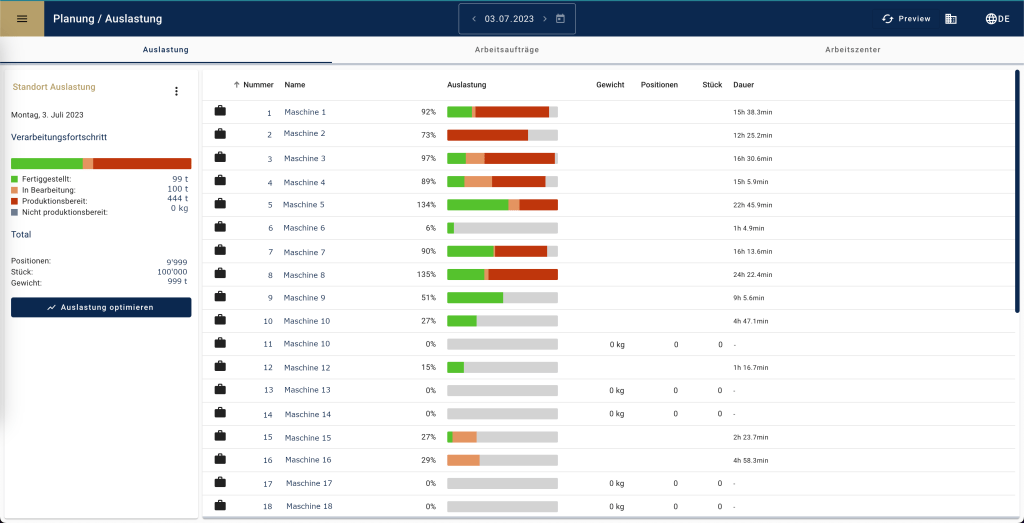Image resolution: width=1024 pixels, height=523 pixels.
Task: Open Standort Auslastung three-dot menu
Action: pyautogui.click(x=176, y=91)
